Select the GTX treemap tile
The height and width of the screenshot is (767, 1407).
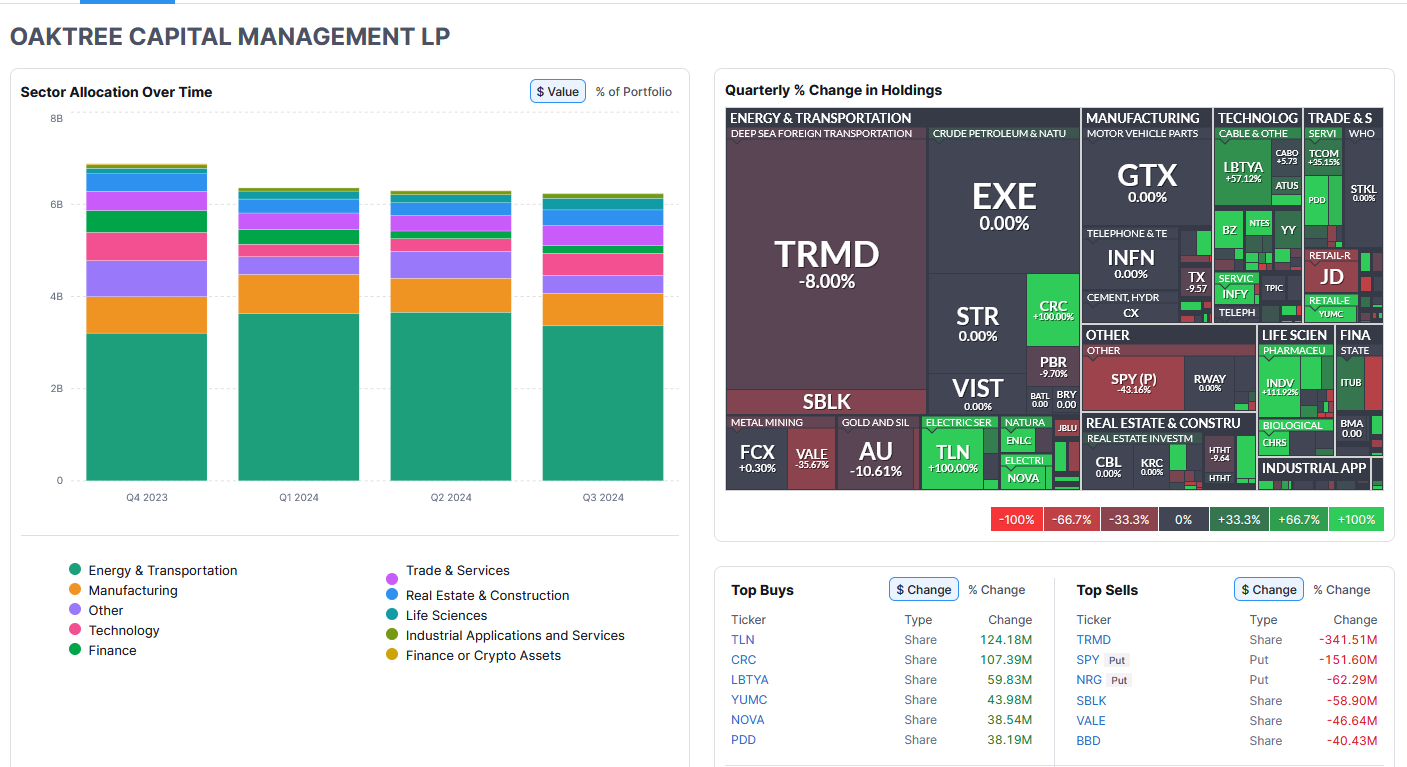1147,183
